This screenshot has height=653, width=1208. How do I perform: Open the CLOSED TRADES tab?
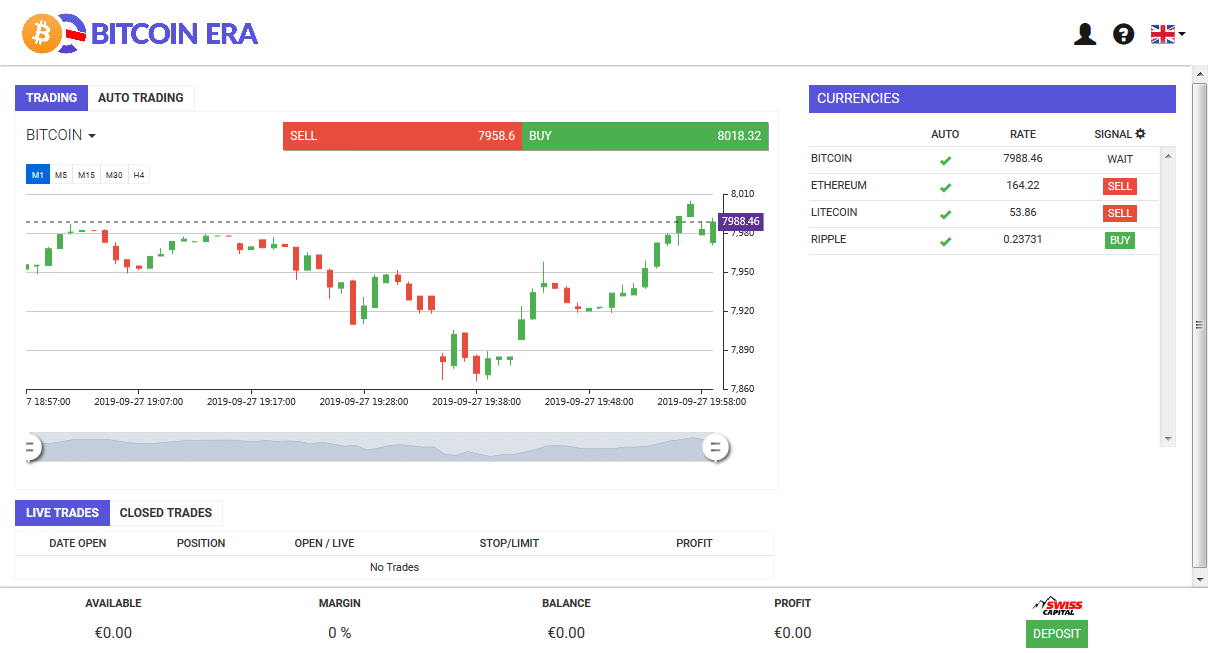click(x=166, y=512)
